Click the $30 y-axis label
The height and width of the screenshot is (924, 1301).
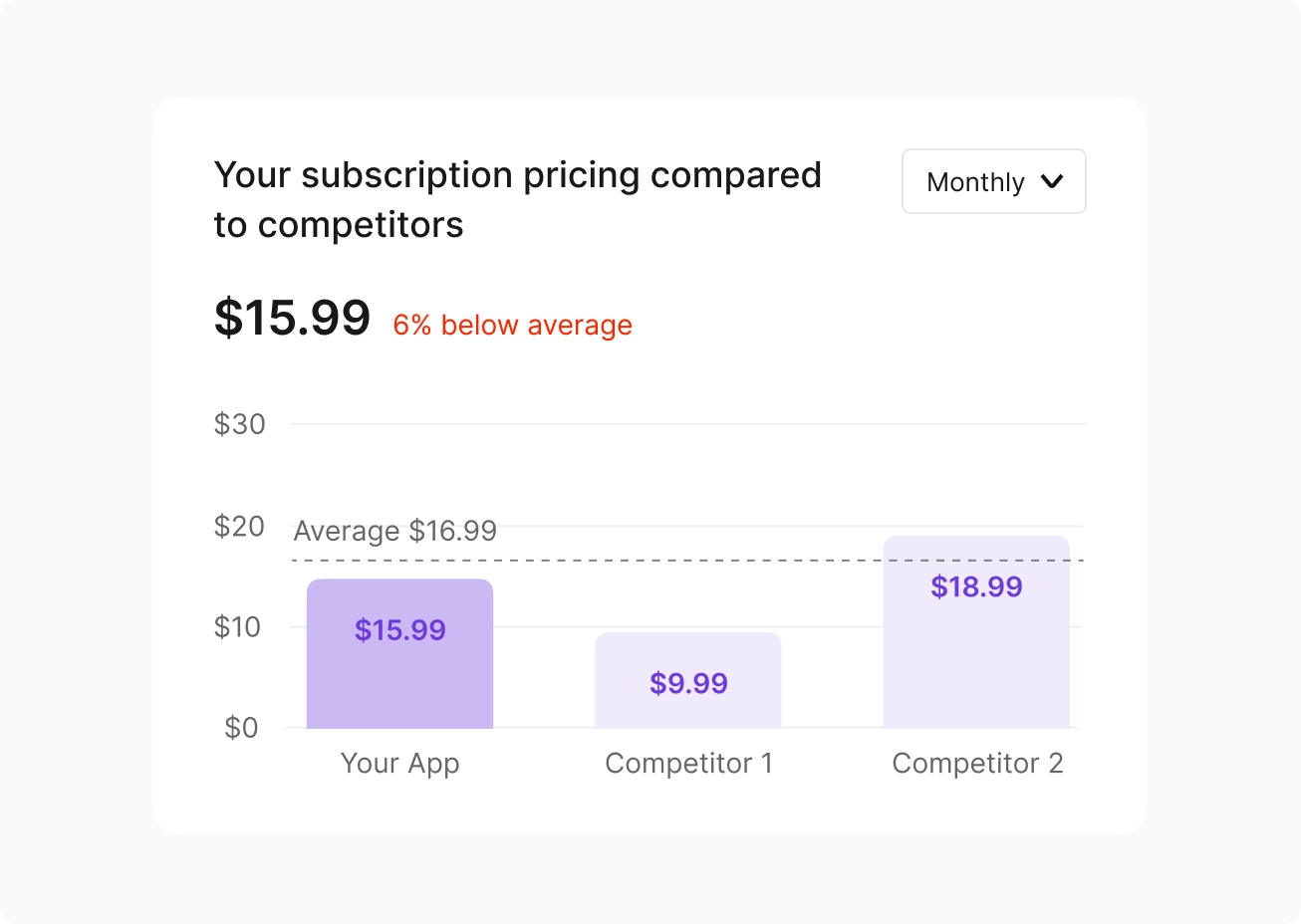click(239, 424)
